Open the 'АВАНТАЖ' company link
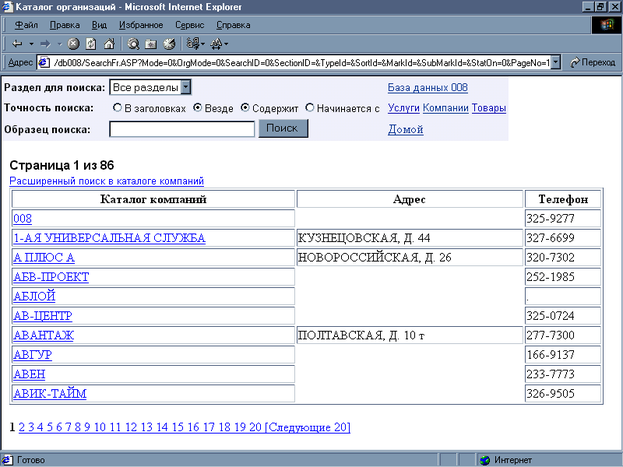The height and width of the screenshot is (467, 623). pos(42,335)
